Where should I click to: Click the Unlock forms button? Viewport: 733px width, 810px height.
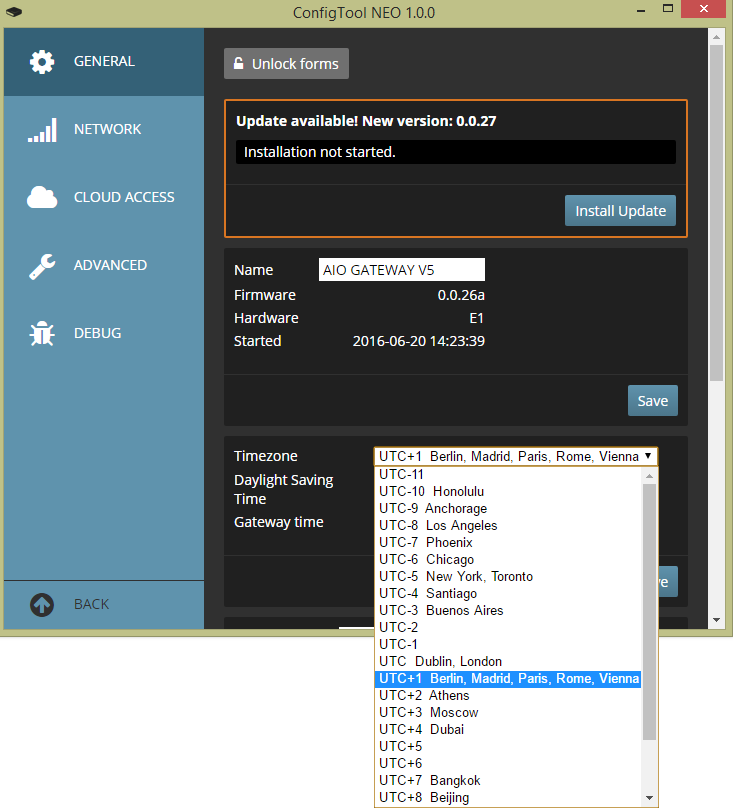coord(286,64)
